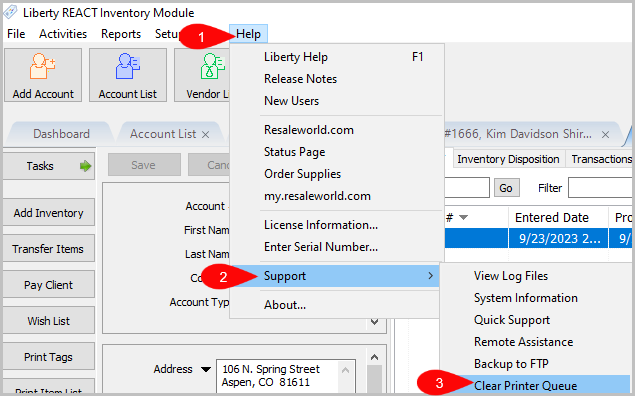Click the scroll arrow inside Address box
The height and width of the screenshot is (396, 635).
click(x=345, y=370)
